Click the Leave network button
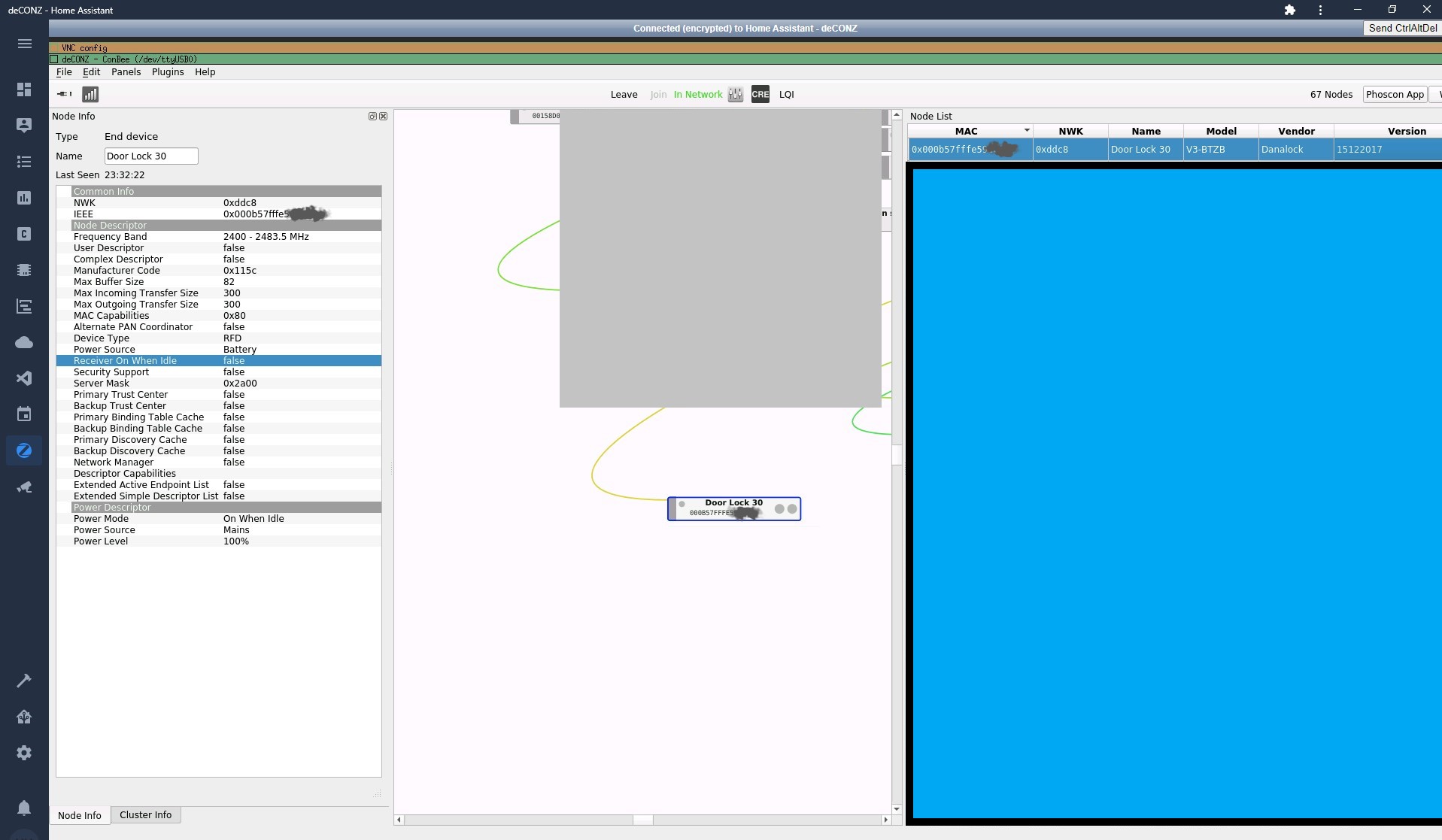 point(624,95)
